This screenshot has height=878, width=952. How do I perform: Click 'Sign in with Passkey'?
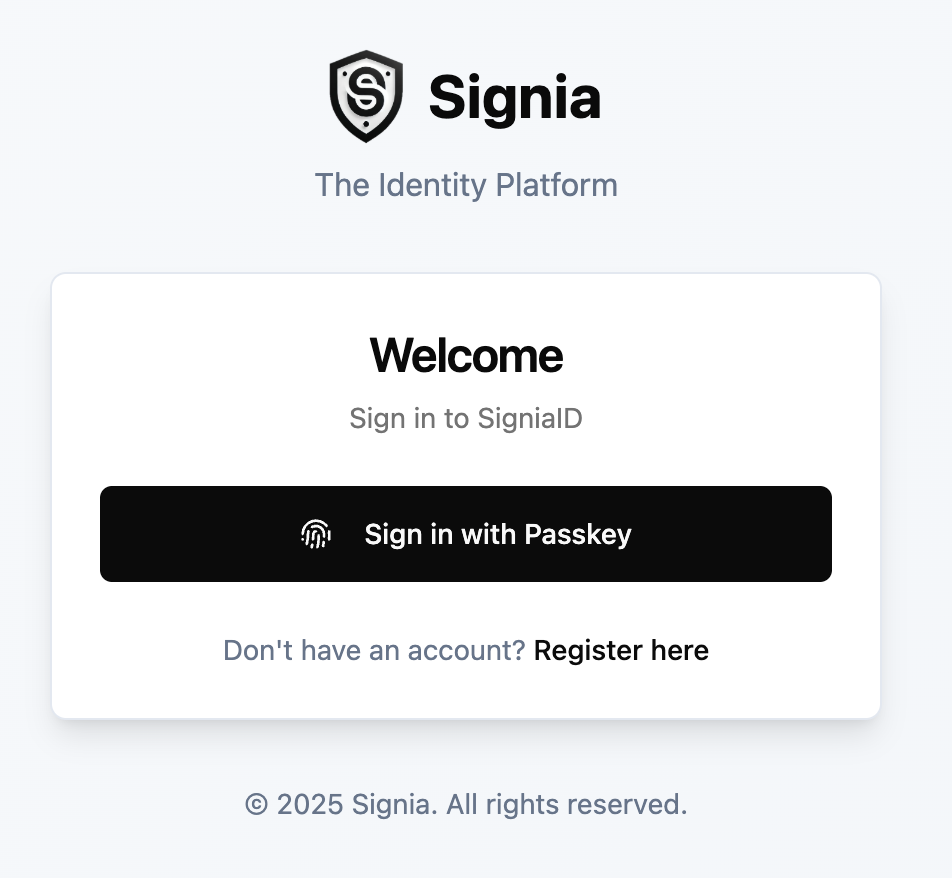pyautogui.click(x=466, y=534)
